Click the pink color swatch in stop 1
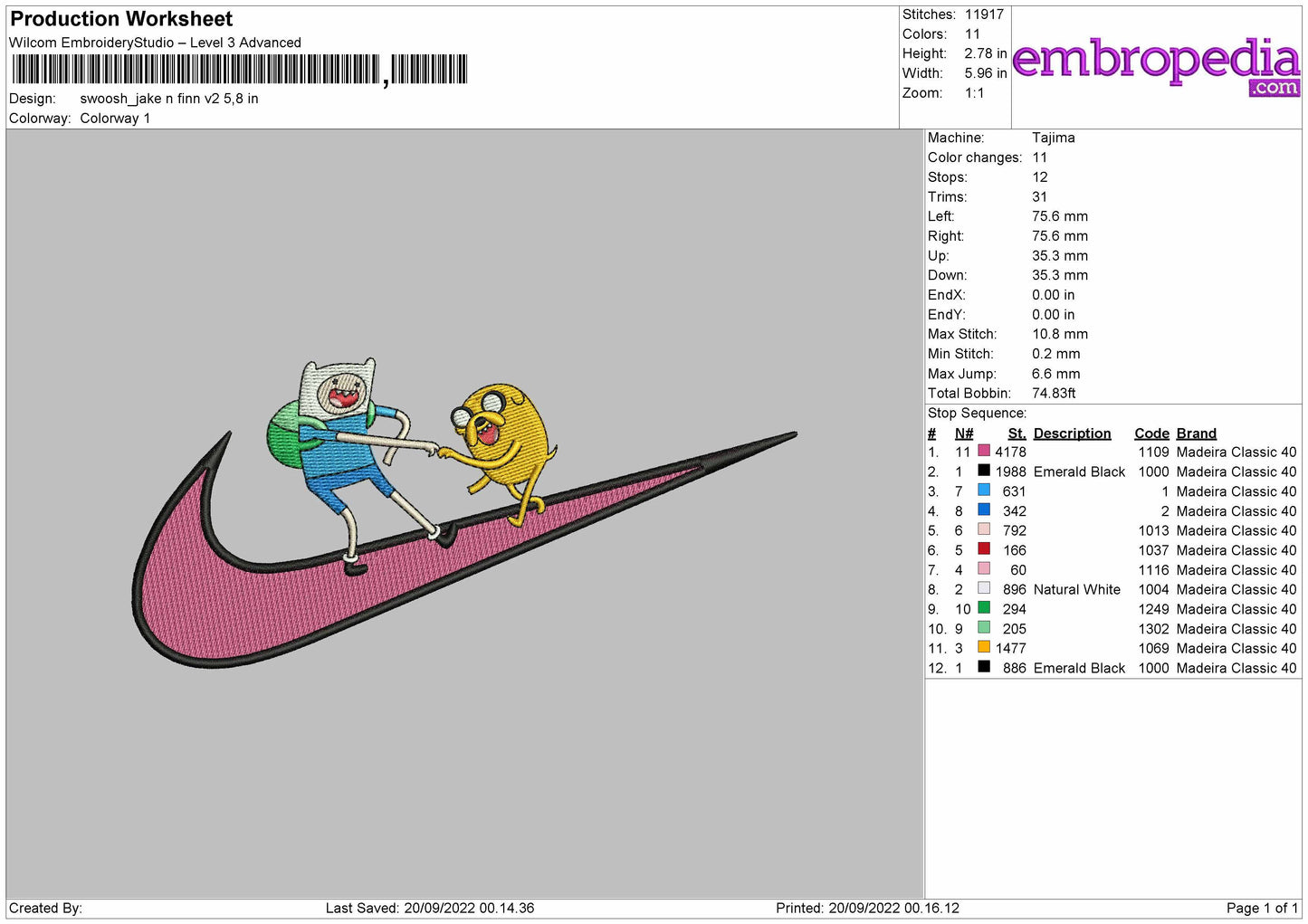 (x=984, y=451)
